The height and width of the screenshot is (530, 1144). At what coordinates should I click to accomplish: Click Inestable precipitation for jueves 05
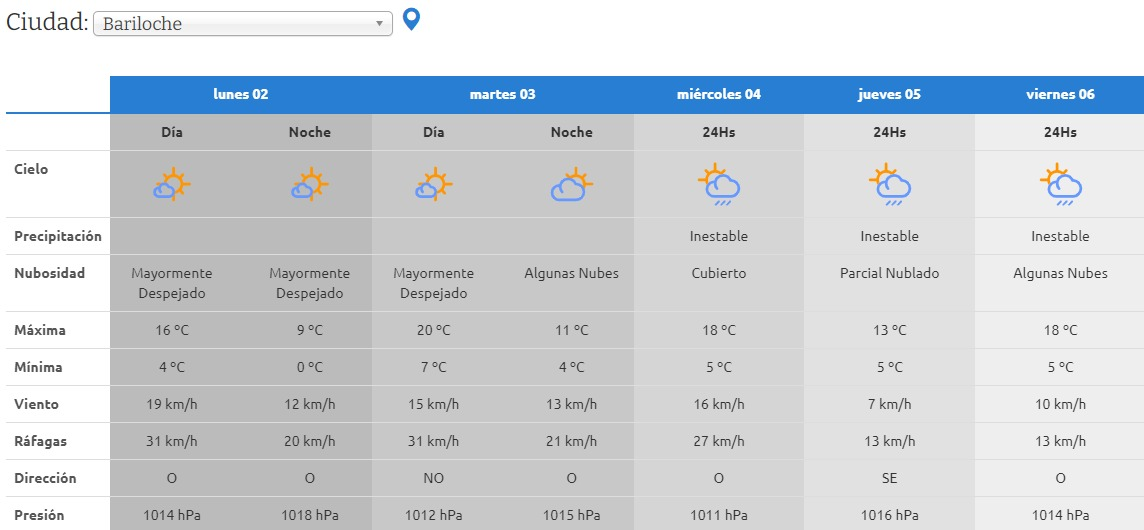tap(889, 236)
